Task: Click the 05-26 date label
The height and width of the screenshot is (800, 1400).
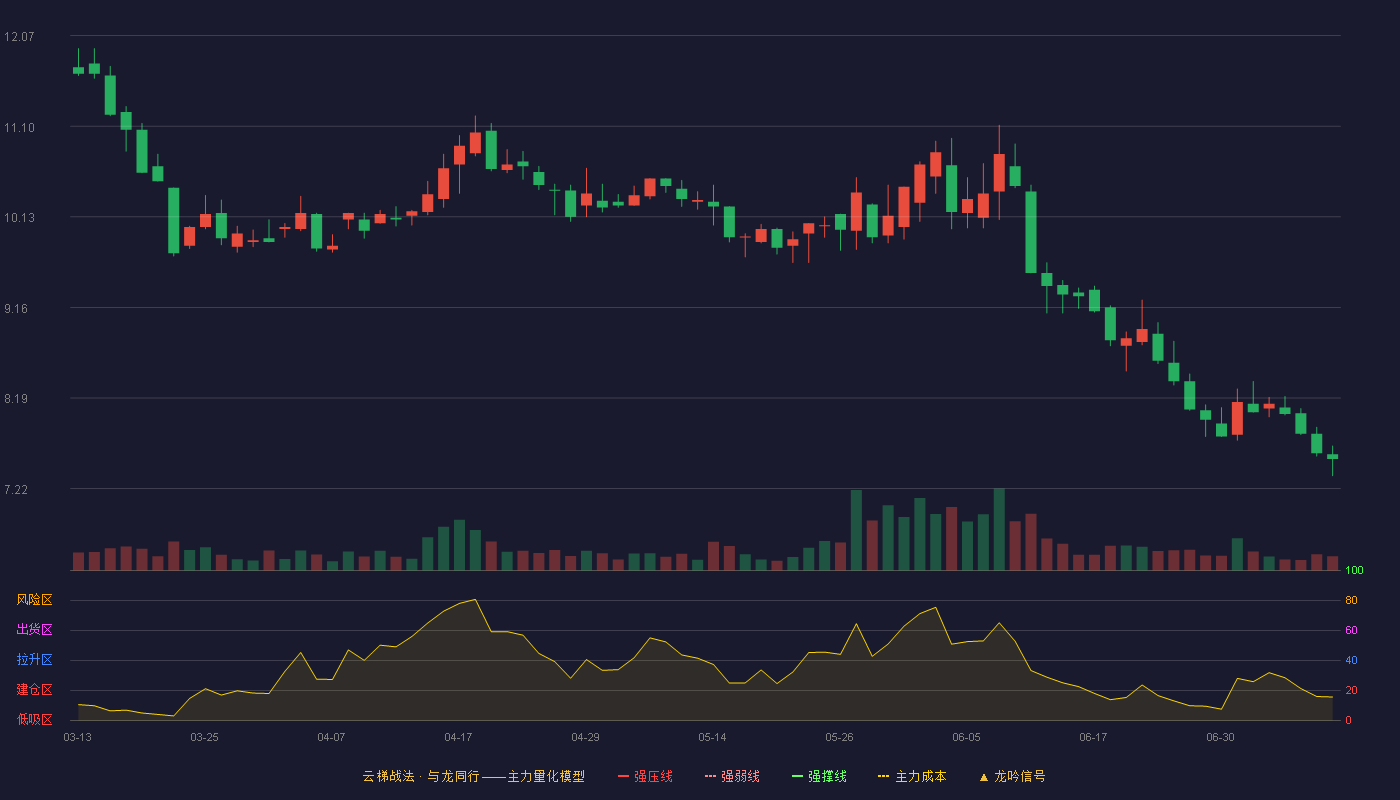Action: (839, 737)
